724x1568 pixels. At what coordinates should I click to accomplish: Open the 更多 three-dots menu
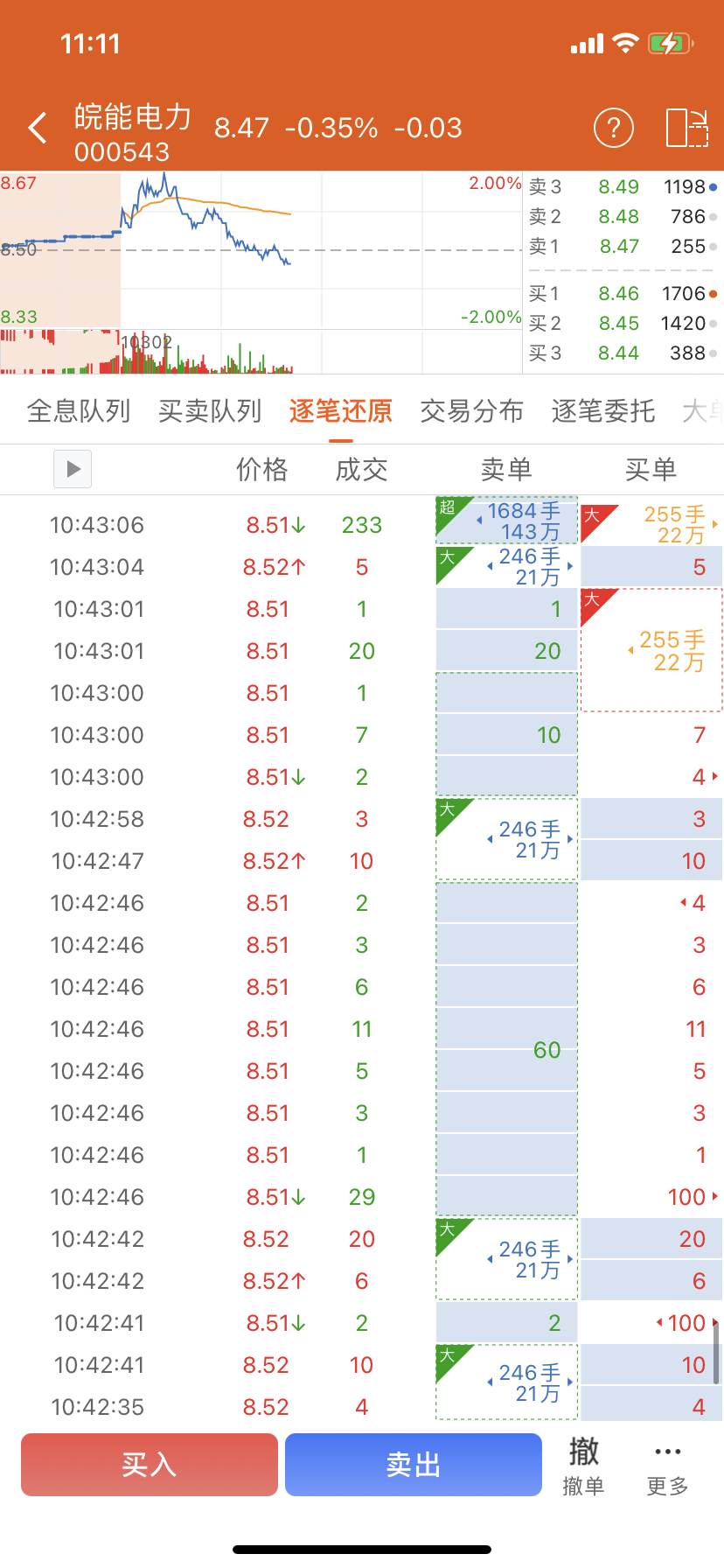point(667,1464)
